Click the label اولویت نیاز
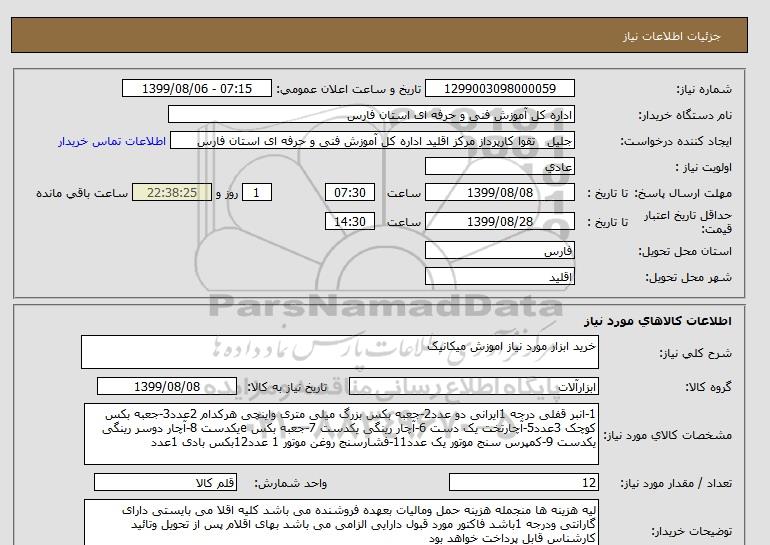Image resolution: width=770 pixels, height=545 pixels. coord(703,167)
